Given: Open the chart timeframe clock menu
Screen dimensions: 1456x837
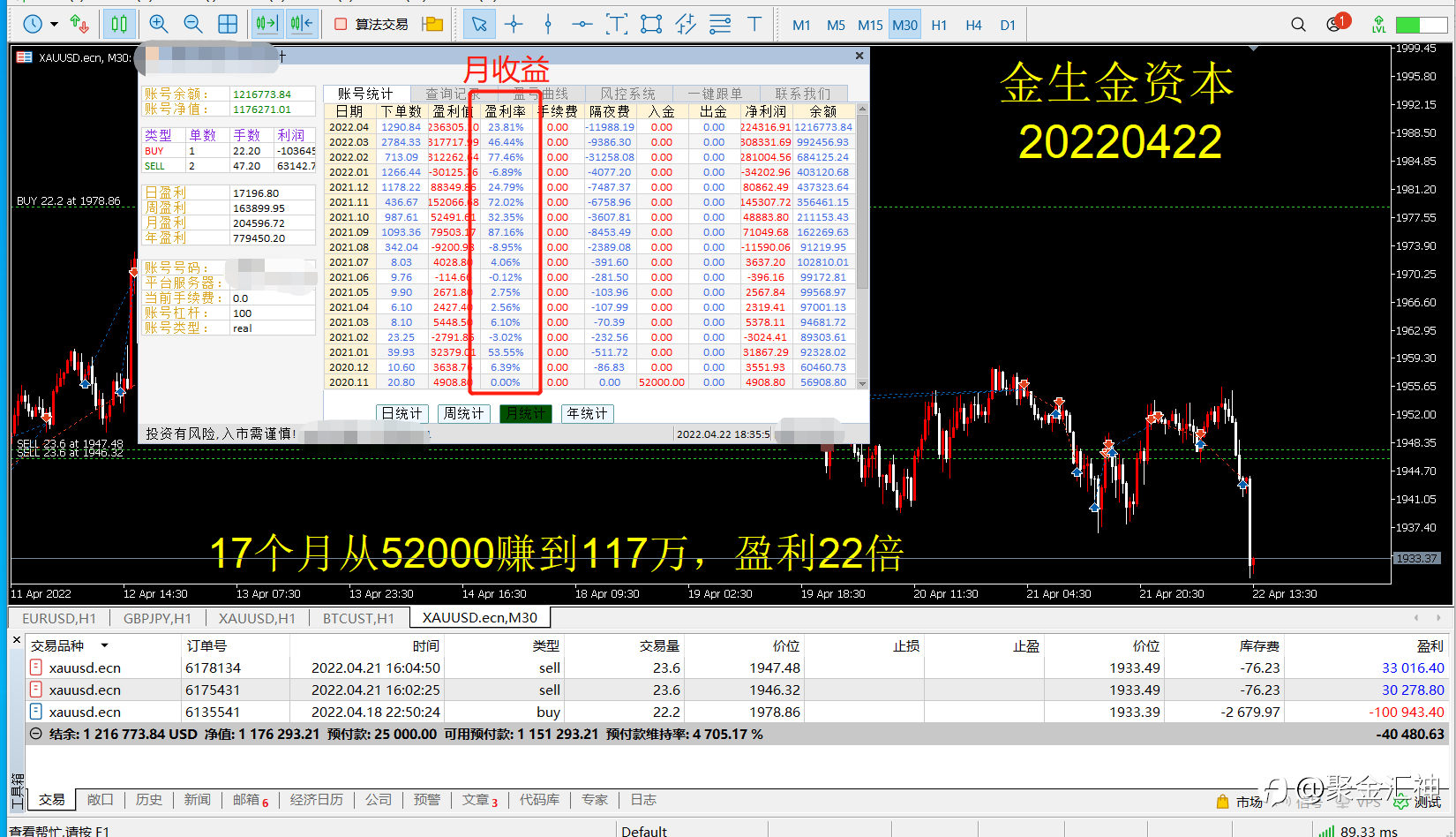Looking at the screenshot, I should pyautogui.click(x=33, y=24).
